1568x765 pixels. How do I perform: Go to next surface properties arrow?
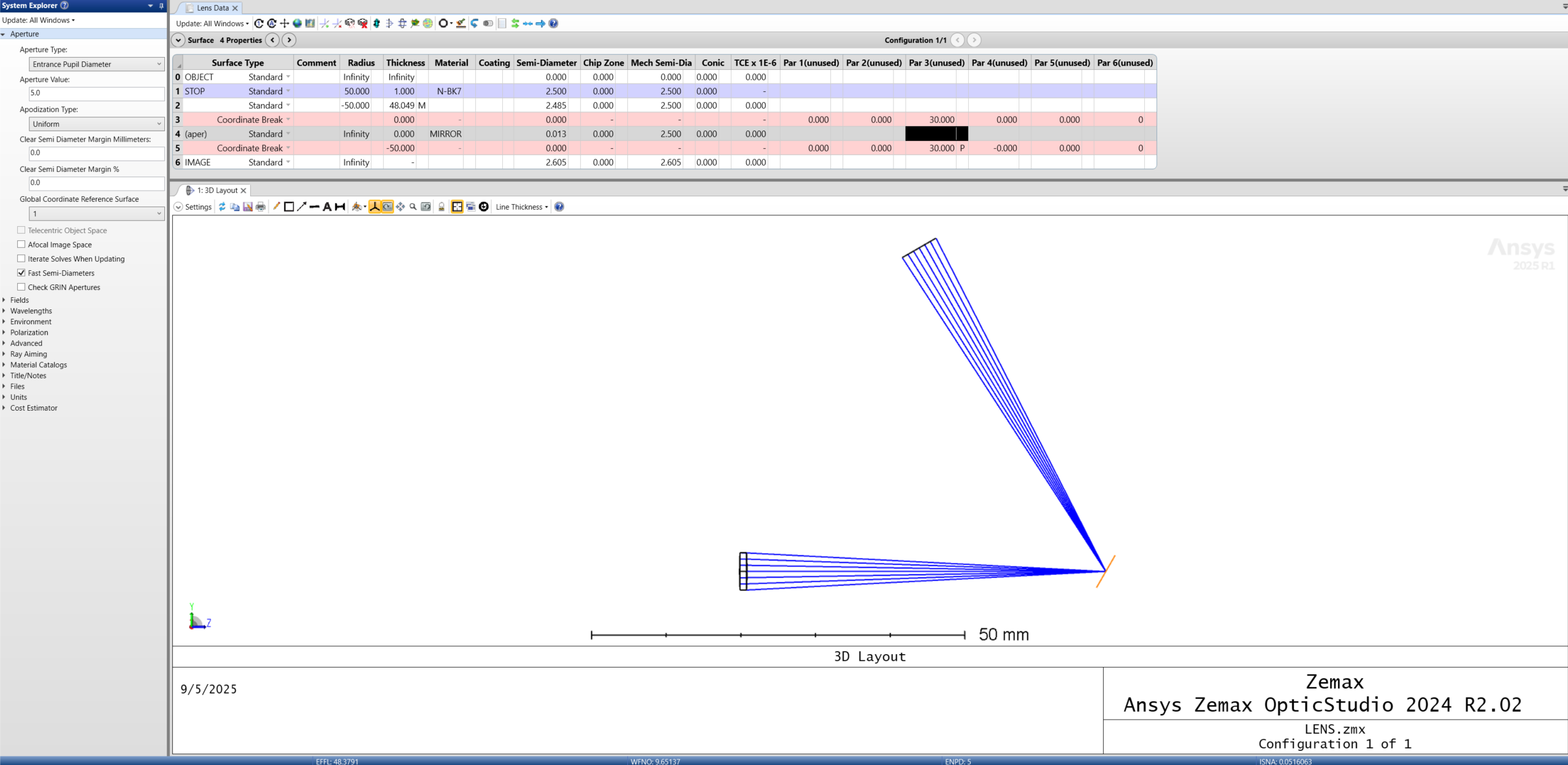(x=289, y=40)
